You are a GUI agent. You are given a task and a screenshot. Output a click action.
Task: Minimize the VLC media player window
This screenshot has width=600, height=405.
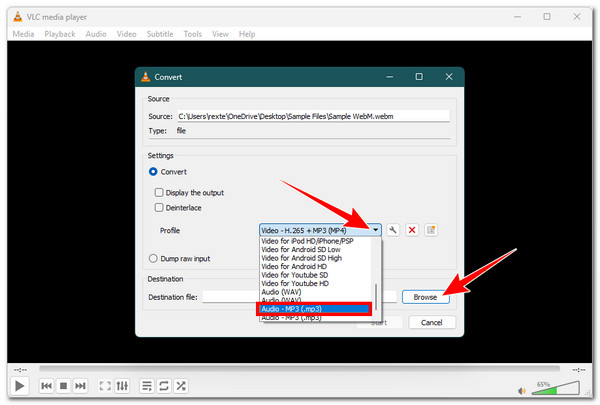coord(517,17)
